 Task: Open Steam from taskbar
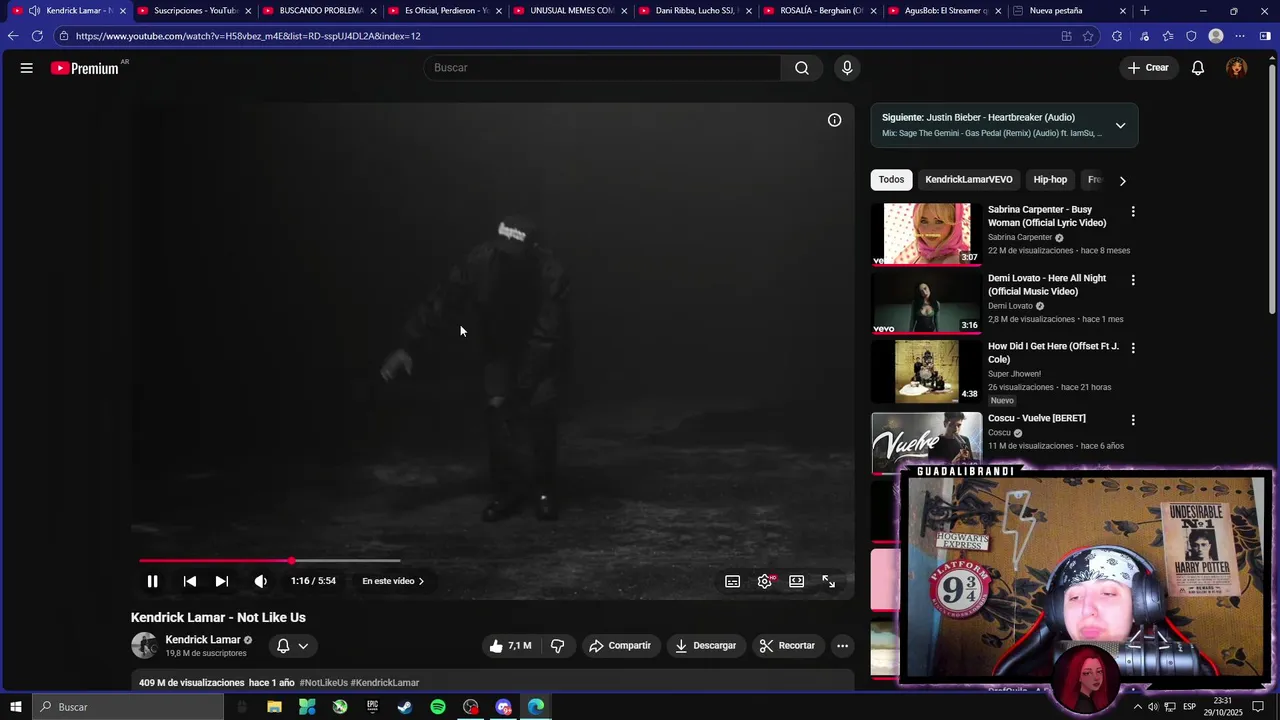(x=405, y=707)
